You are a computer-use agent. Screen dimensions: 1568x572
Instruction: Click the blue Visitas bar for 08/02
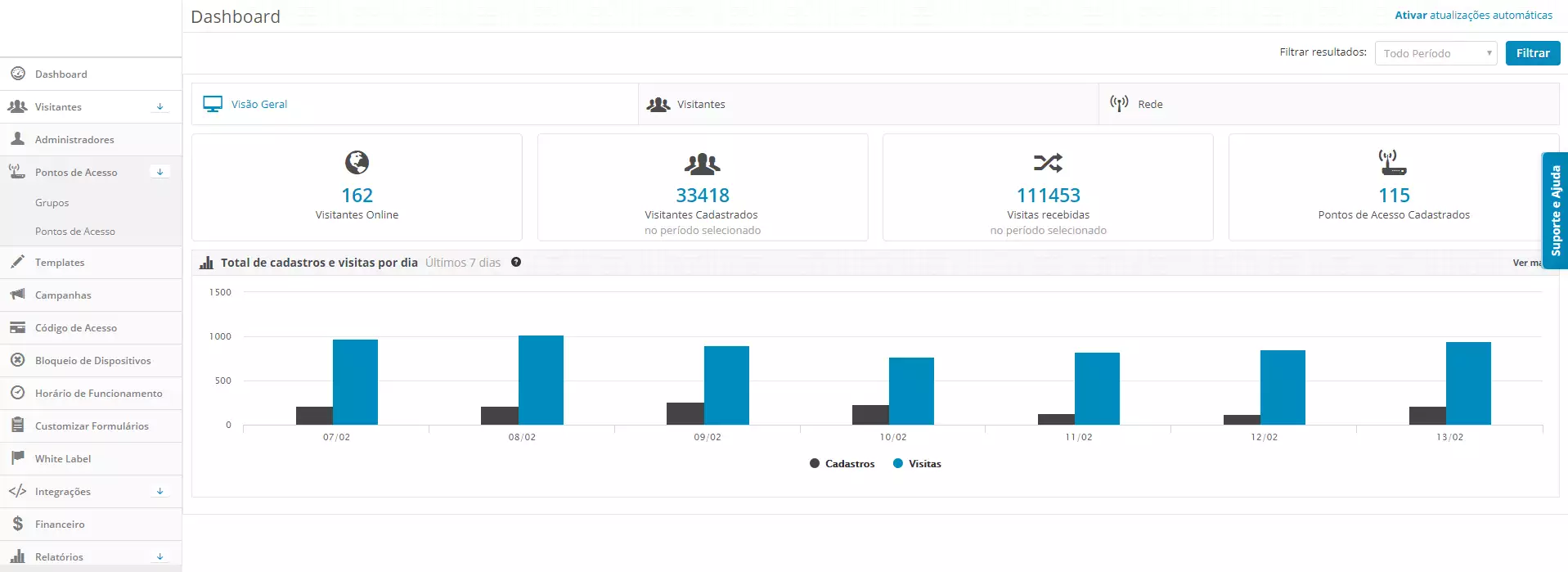(x=541, y=380)
